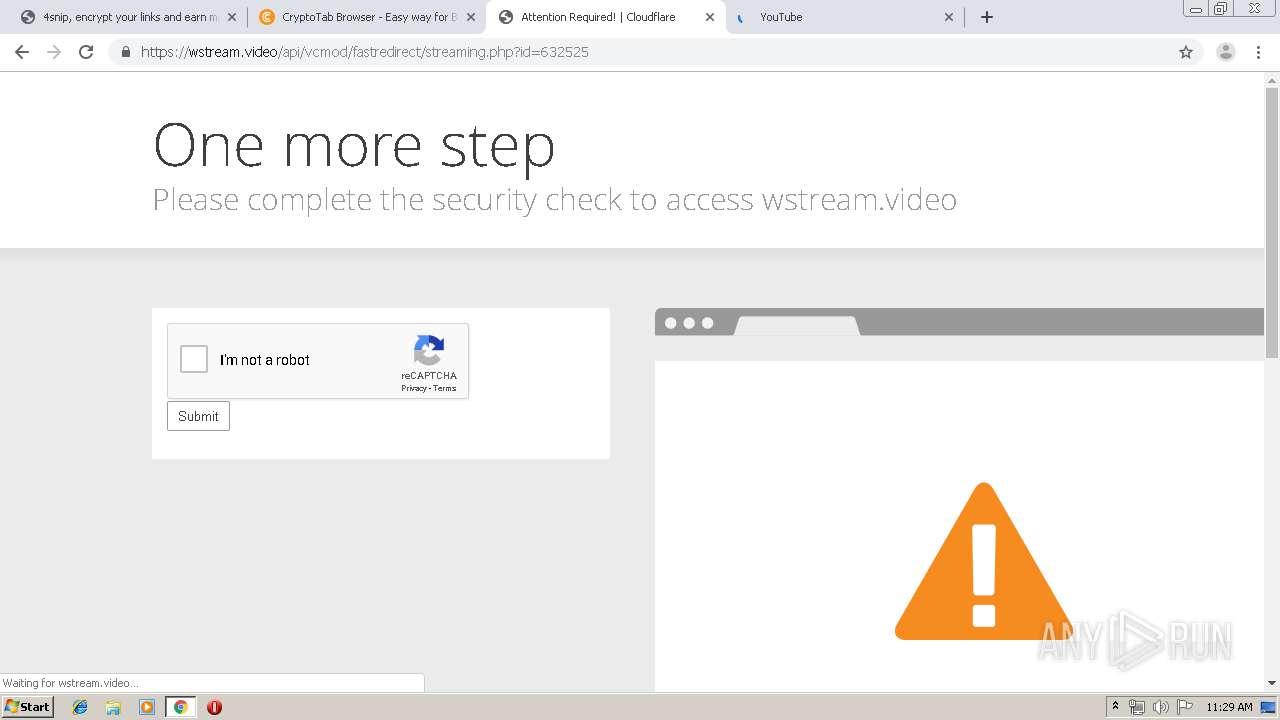Check the I'm not a robot checkbox
This screenshot has height=720, width=1280.
[194, 360]
